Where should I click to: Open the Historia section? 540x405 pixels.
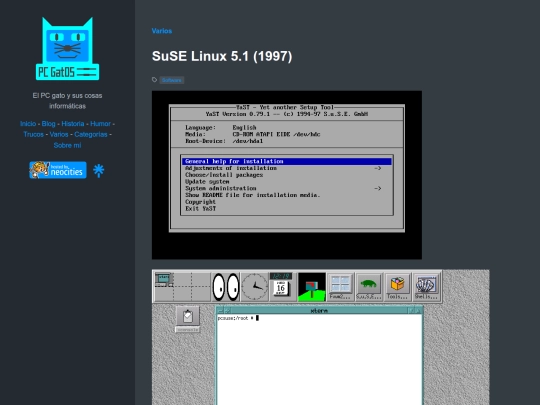(73, 124)
